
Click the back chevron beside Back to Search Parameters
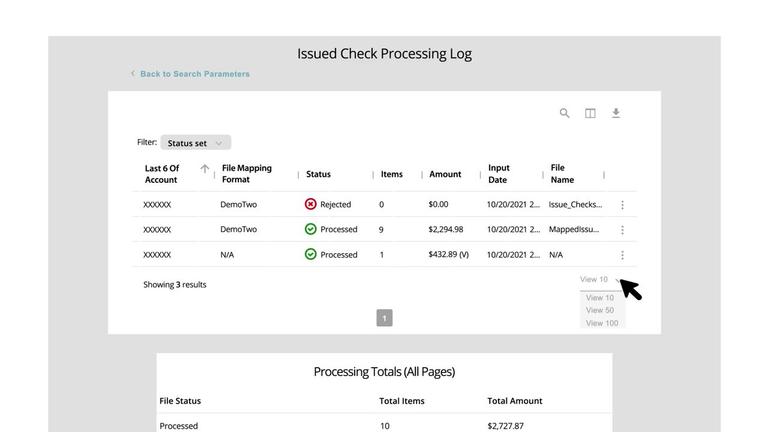click(x=133, y=73)
